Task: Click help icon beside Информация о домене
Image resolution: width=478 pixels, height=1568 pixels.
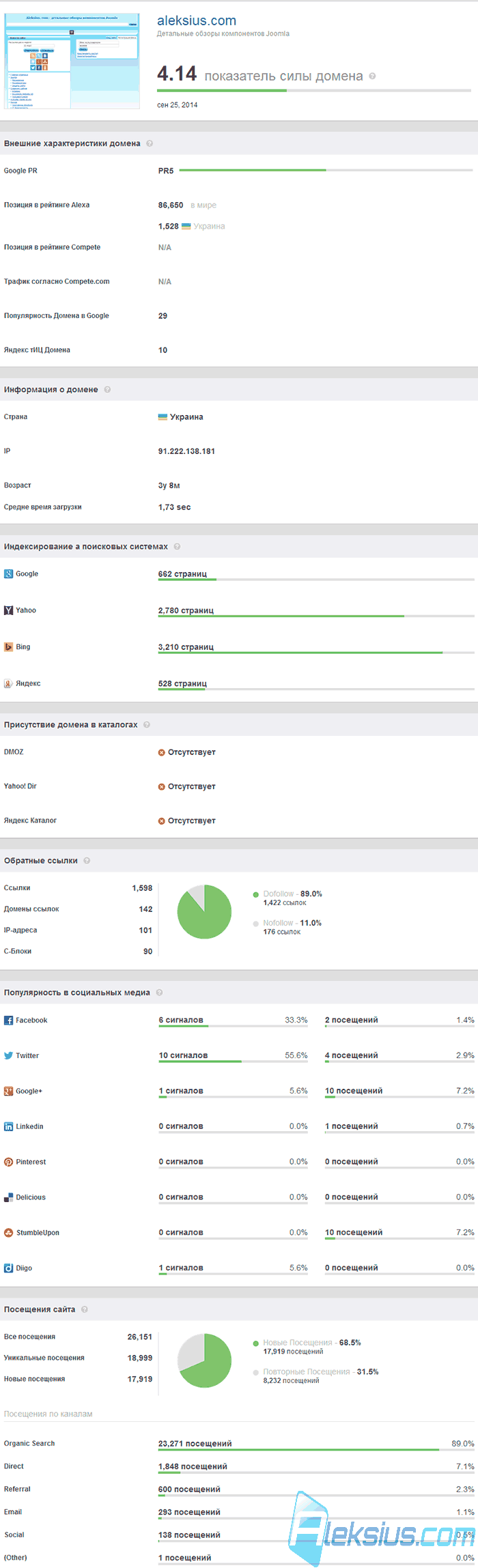Action: coord(107,390)
